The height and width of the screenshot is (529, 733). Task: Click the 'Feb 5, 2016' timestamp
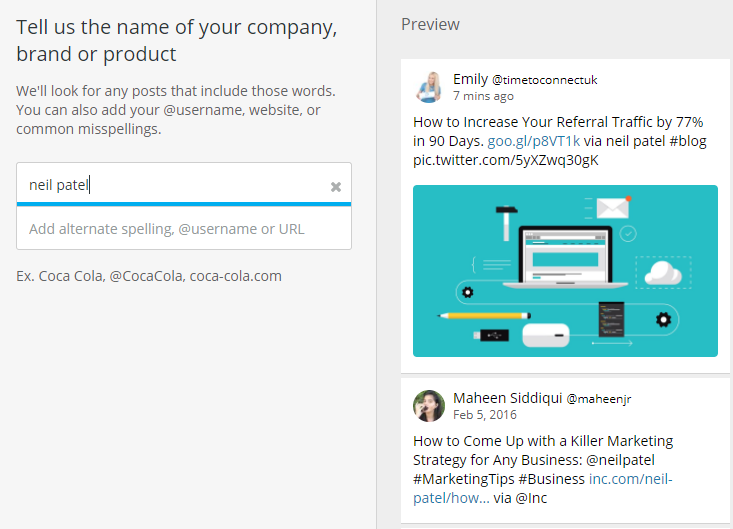(485, 415)
